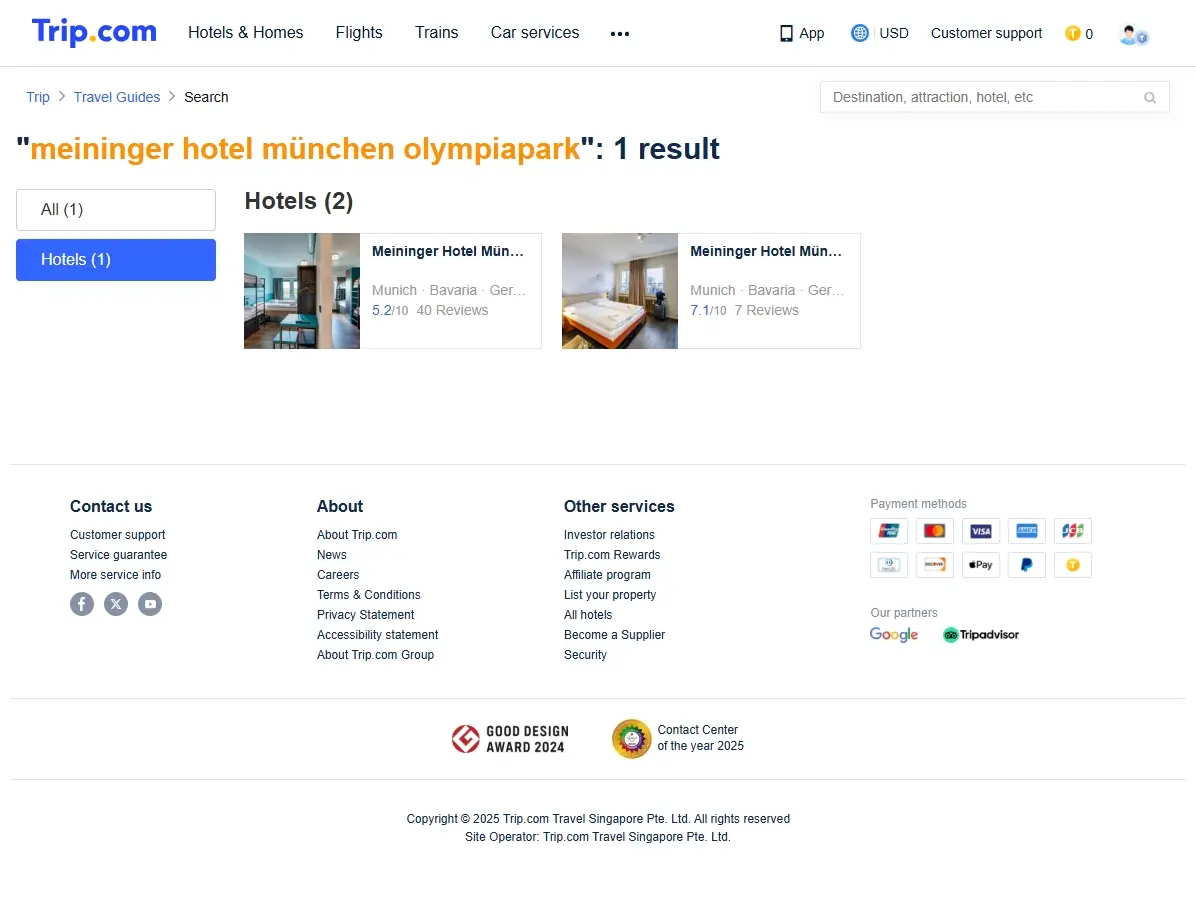Open the hotel thumbnail with bunk beds

tap(302, 291)
